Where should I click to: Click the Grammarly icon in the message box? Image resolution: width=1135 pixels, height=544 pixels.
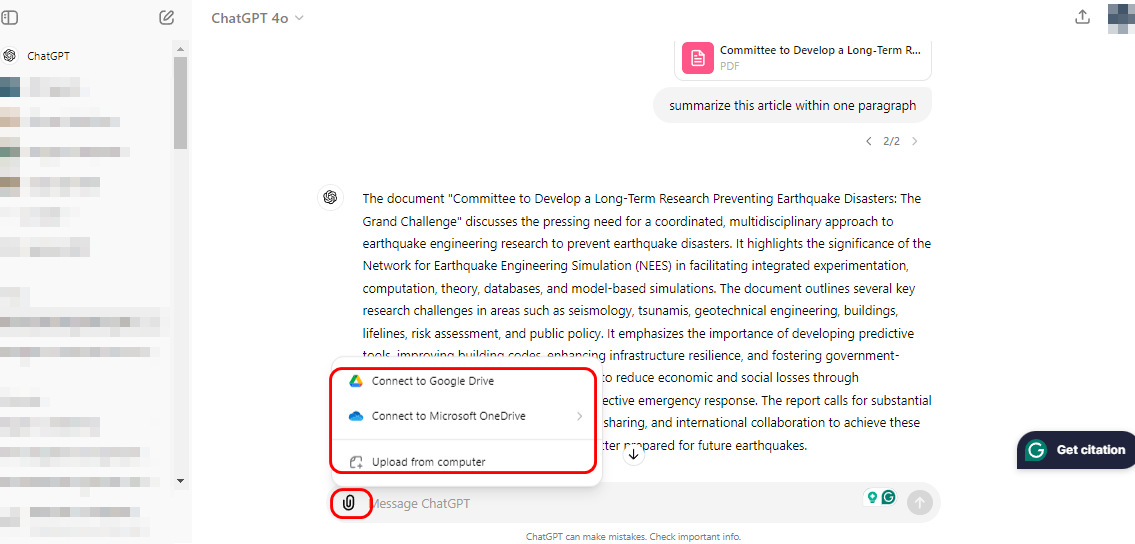tap(888, 497)
